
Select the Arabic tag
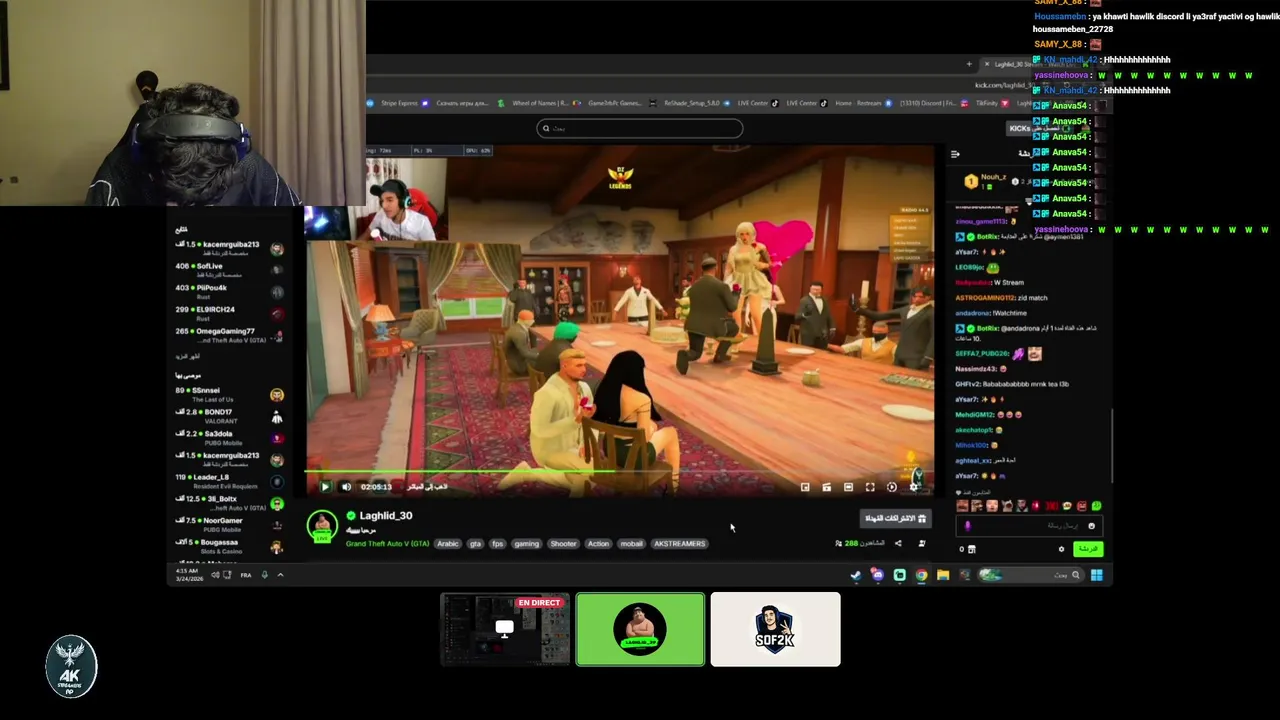coord(447,544)
